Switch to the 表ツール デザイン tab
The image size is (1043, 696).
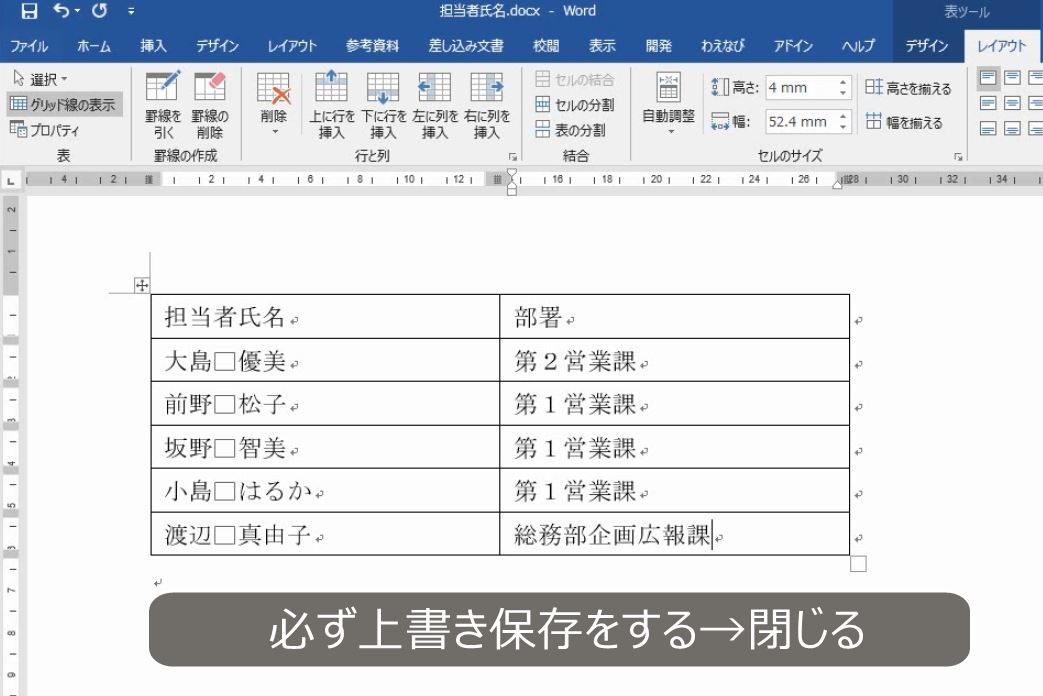927,46
